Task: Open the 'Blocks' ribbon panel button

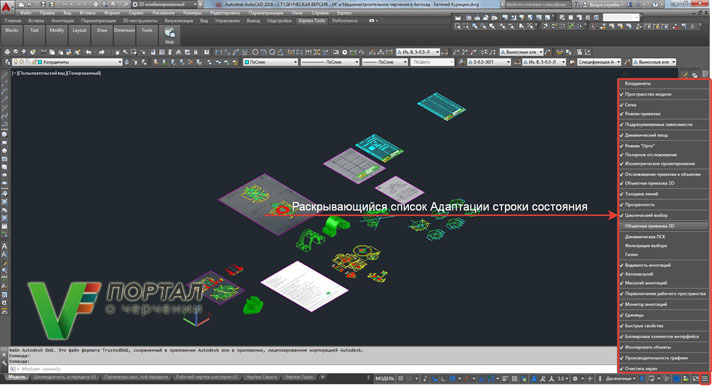Action: coord(12,35)
